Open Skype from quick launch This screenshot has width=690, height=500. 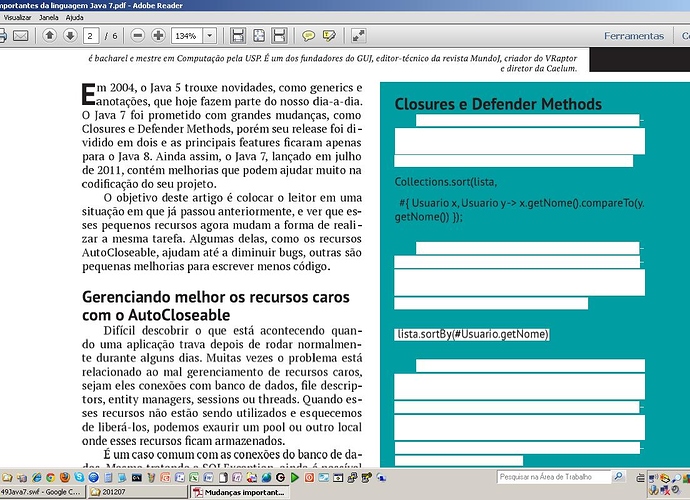79,477
